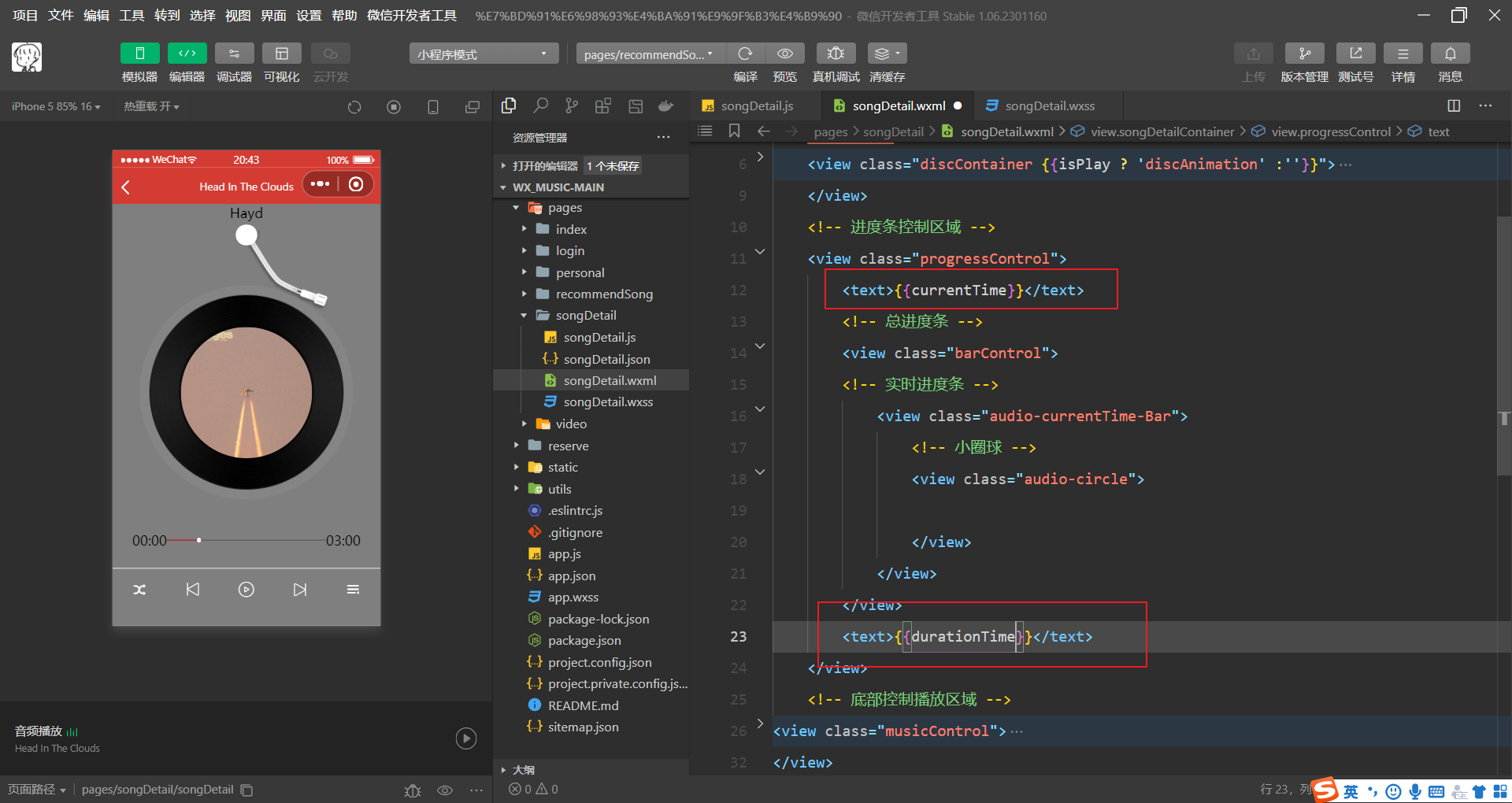Open project.config.json in file tree
The image size is (1512, 803).
(x=600, y=662)
